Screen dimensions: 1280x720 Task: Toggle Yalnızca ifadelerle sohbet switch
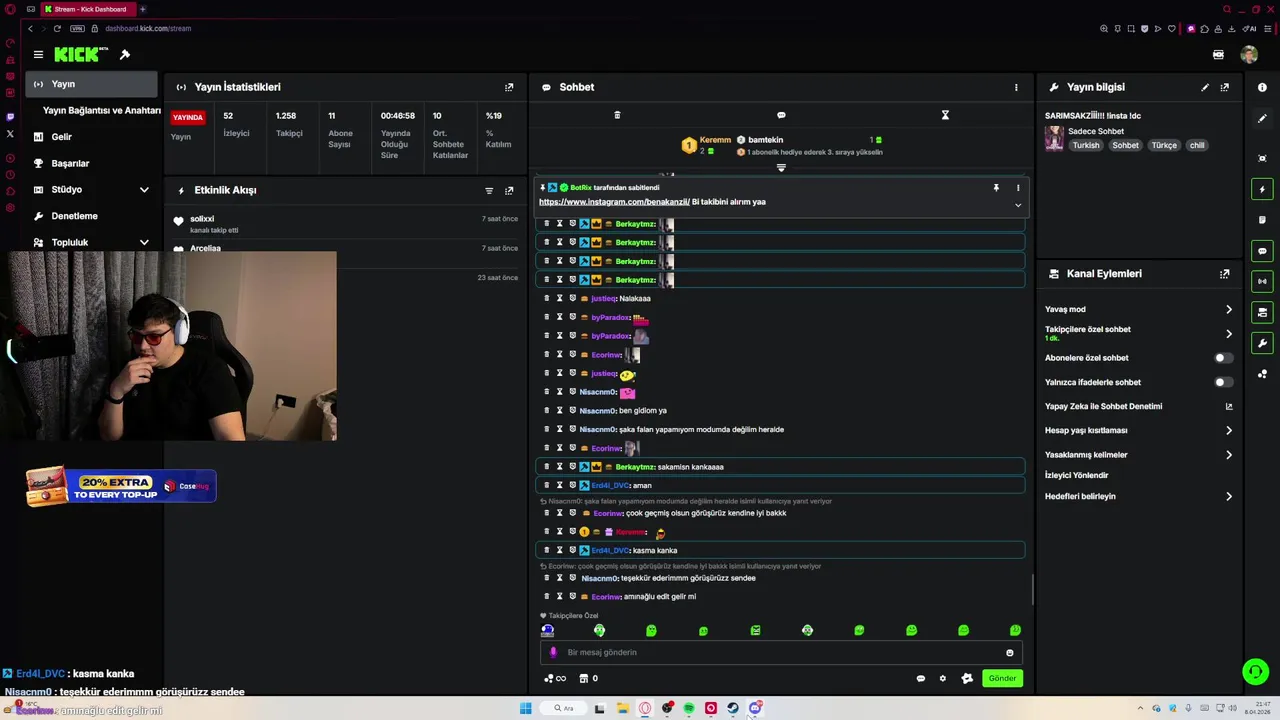pos(1223,382)
